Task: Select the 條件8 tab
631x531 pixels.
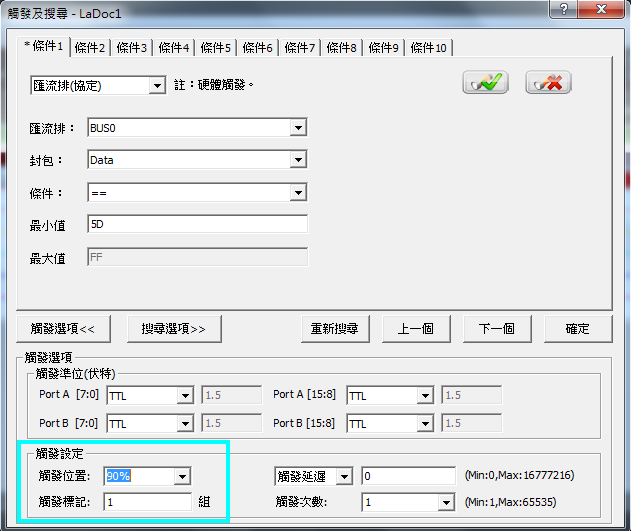Action: [x=342, y=48]
